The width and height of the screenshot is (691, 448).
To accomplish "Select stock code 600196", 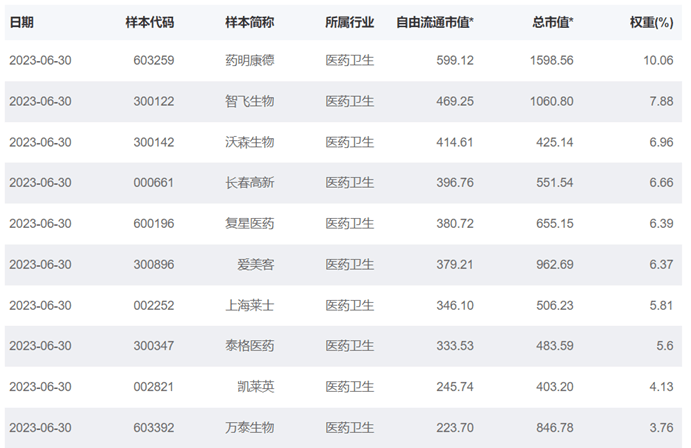I will (154, 224).
